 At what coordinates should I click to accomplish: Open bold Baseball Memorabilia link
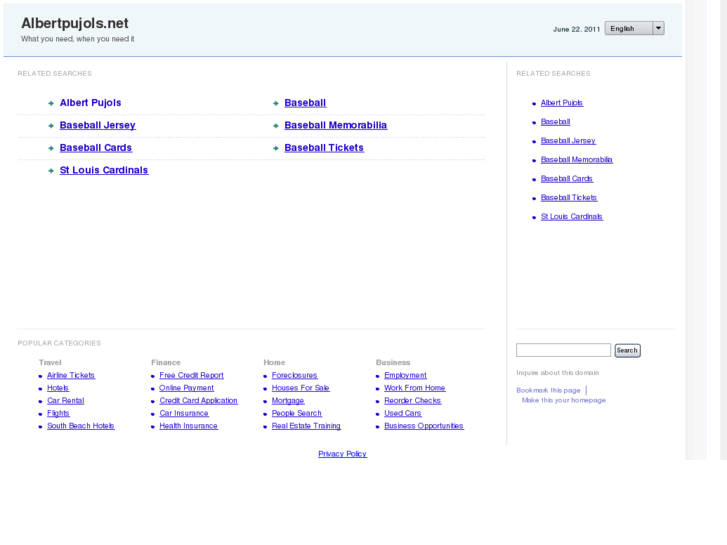click(336, 125)
